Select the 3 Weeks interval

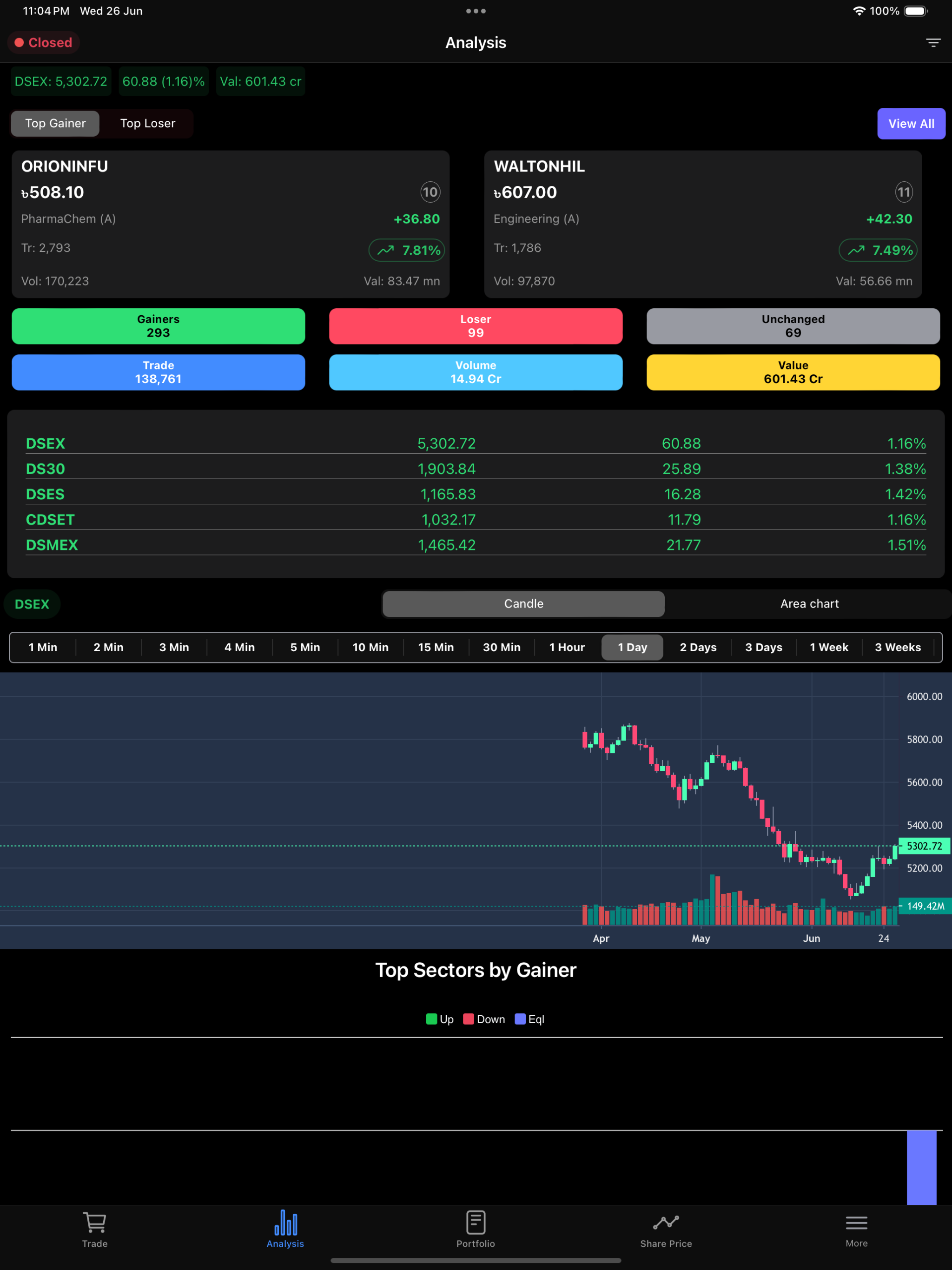tap(898, 647)
